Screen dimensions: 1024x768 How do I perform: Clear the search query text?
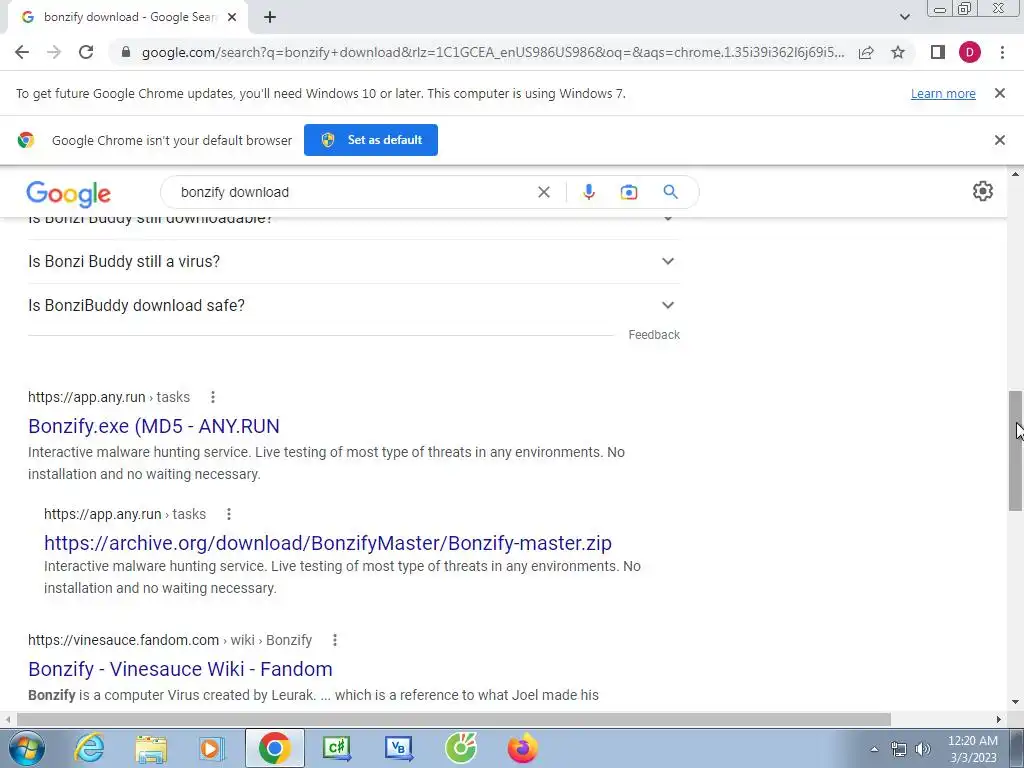pyautogui.click(x=544, y=192)
